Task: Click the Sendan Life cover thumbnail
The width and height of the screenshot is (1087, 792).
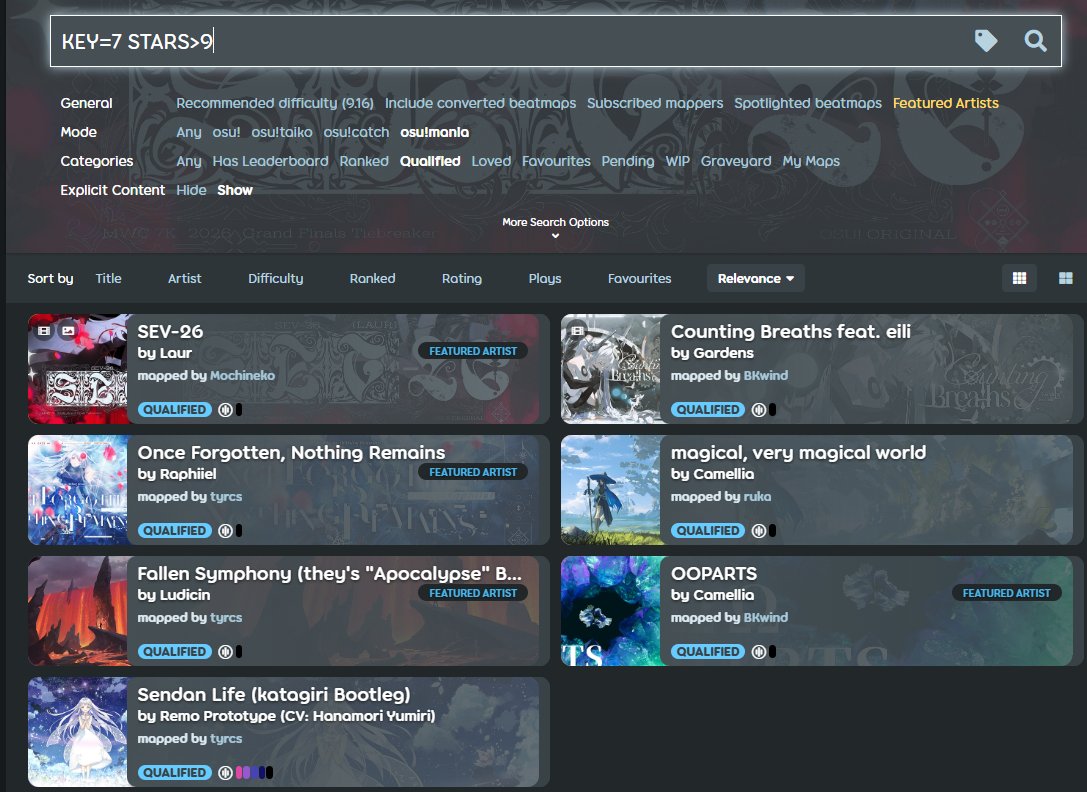Action: point(78,732)
